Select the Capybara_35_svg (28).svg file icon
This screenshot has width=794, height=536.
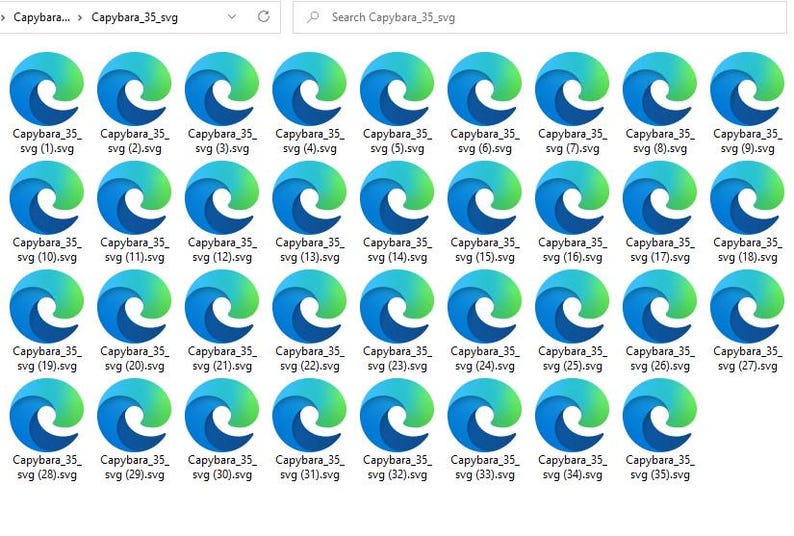(x=47, y=415)
